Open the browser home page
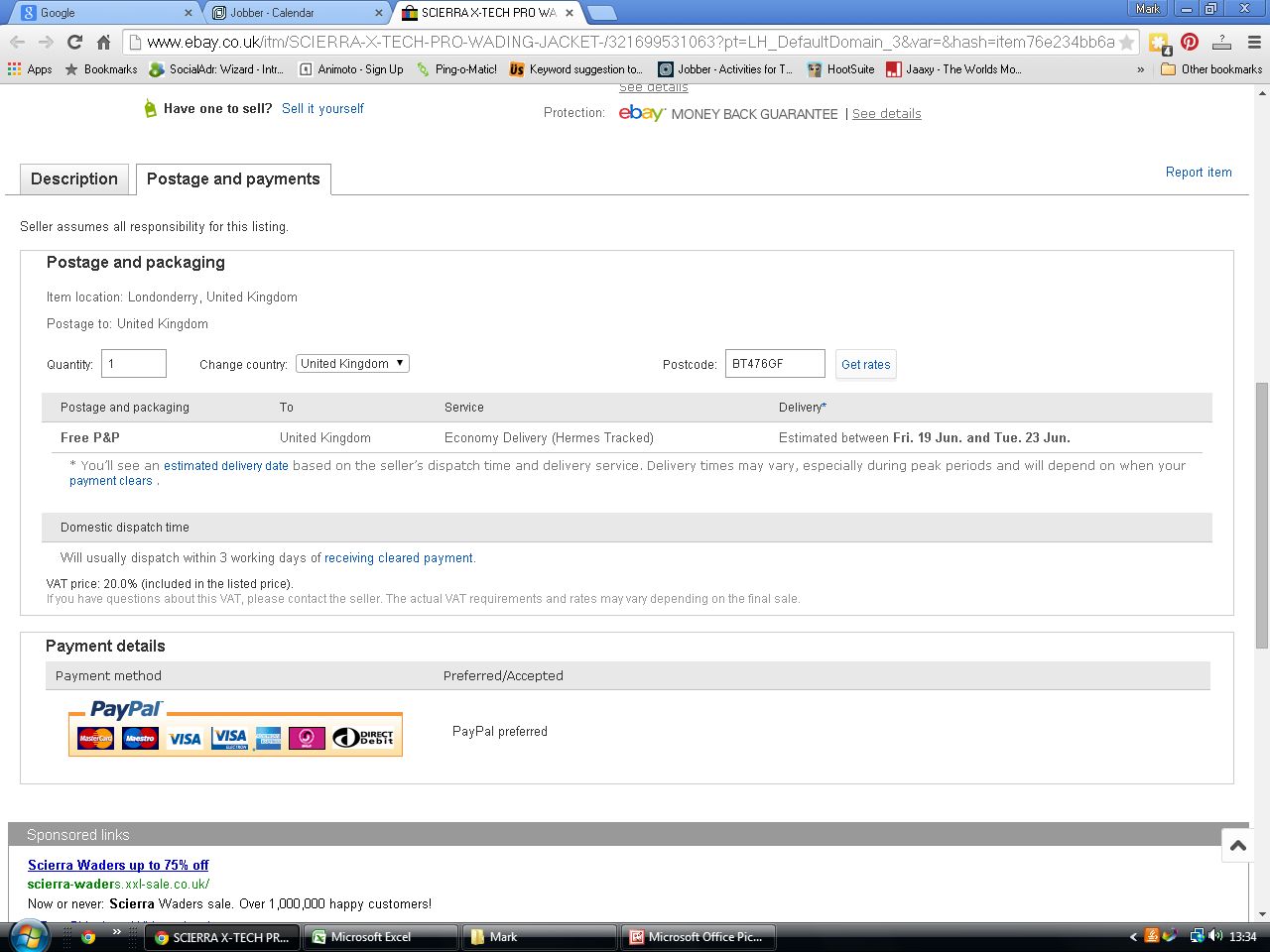Image resolution: width=1270 pixels, height=952 pixels. [x=103, y=42]
